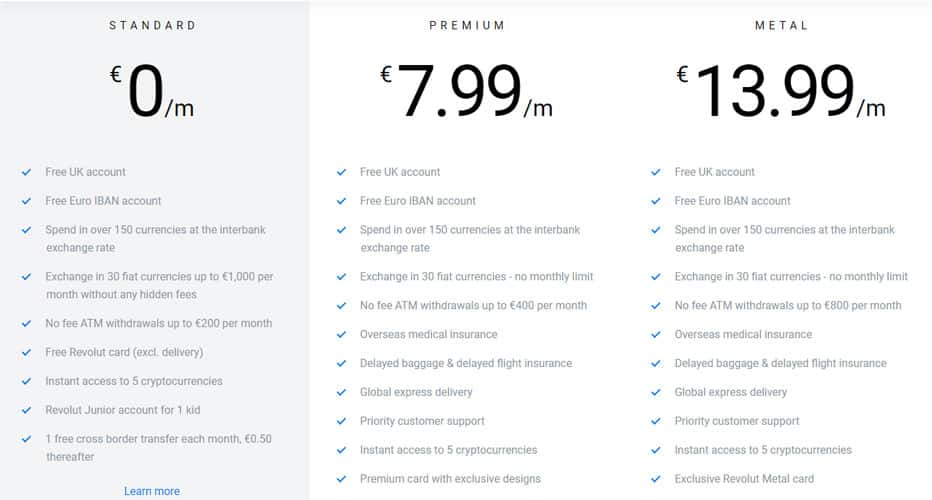Viewport: 932px width, 500px height.
Task: Click the €7.99/m Premium price
Action: (467, 91)
